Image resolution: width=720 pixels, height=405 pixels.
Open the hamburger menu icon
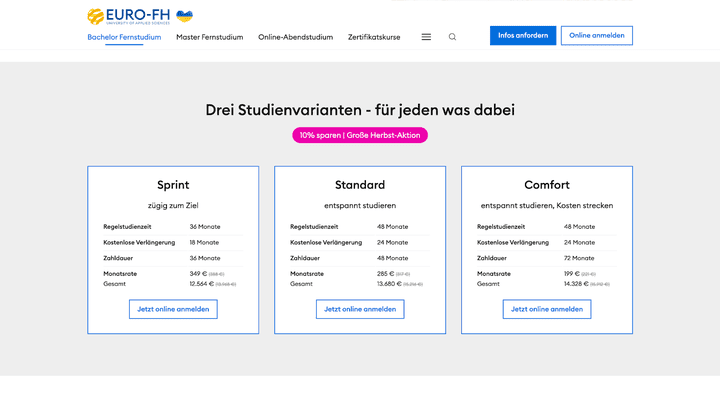pos(426,37)
